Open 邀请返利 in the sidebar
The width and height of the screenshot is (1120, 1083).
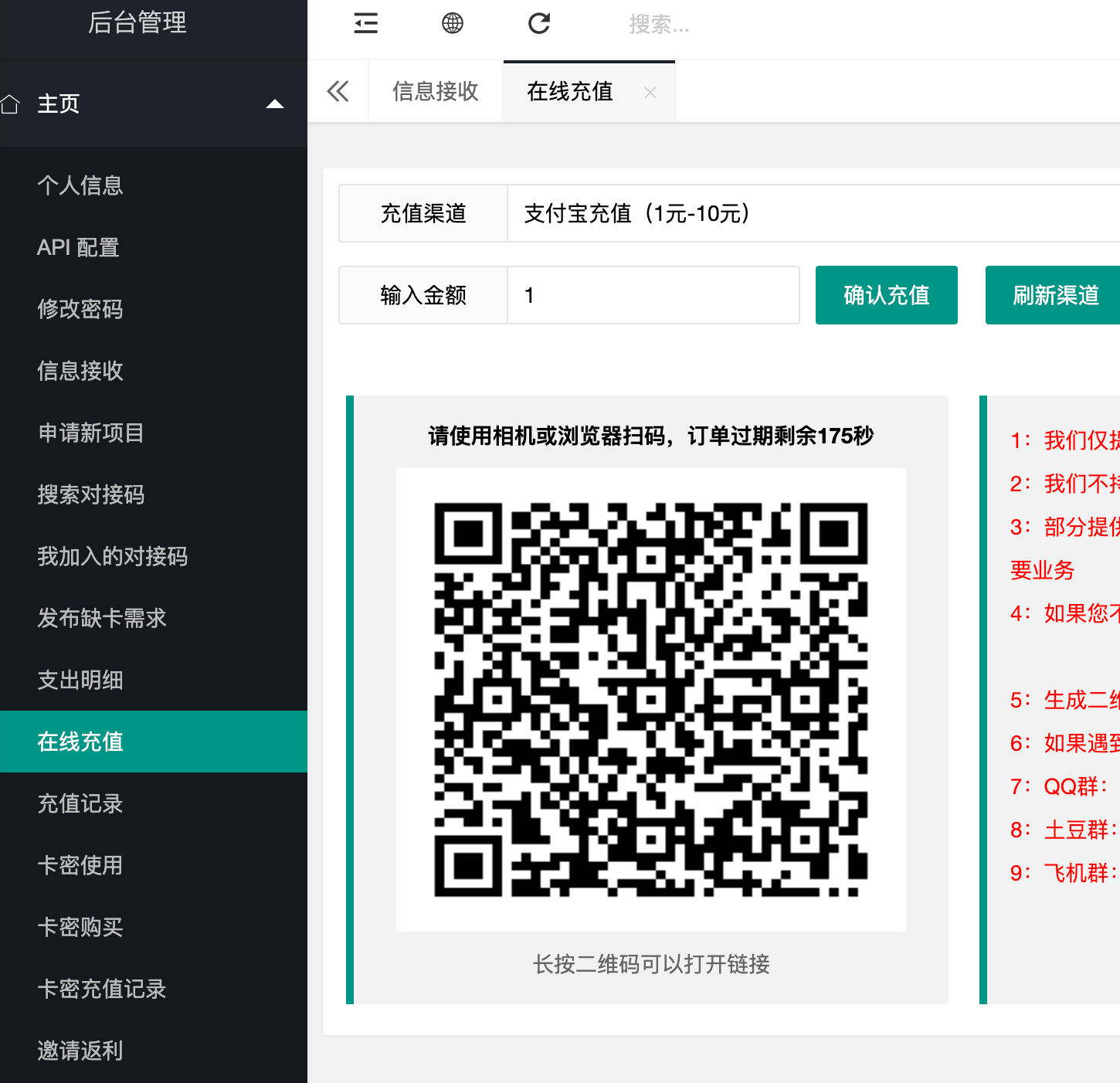(154, 1051)
